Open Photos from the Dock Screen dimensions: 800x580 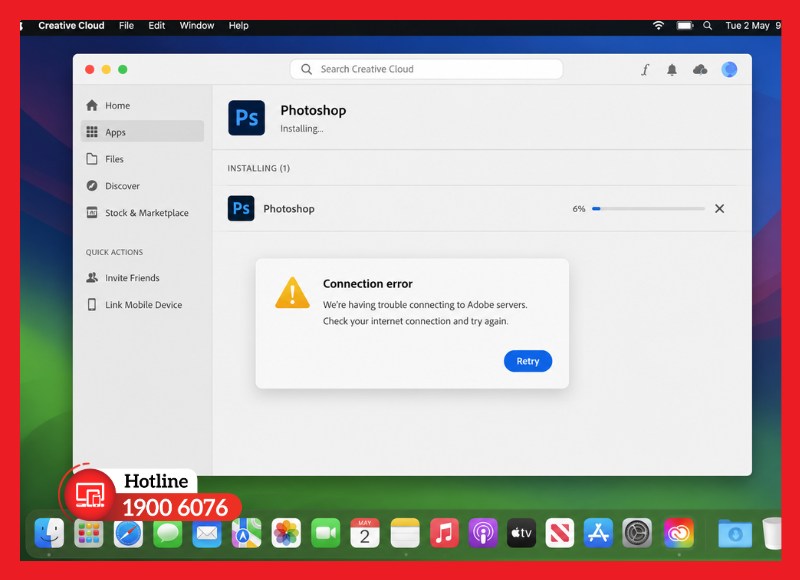286,533
